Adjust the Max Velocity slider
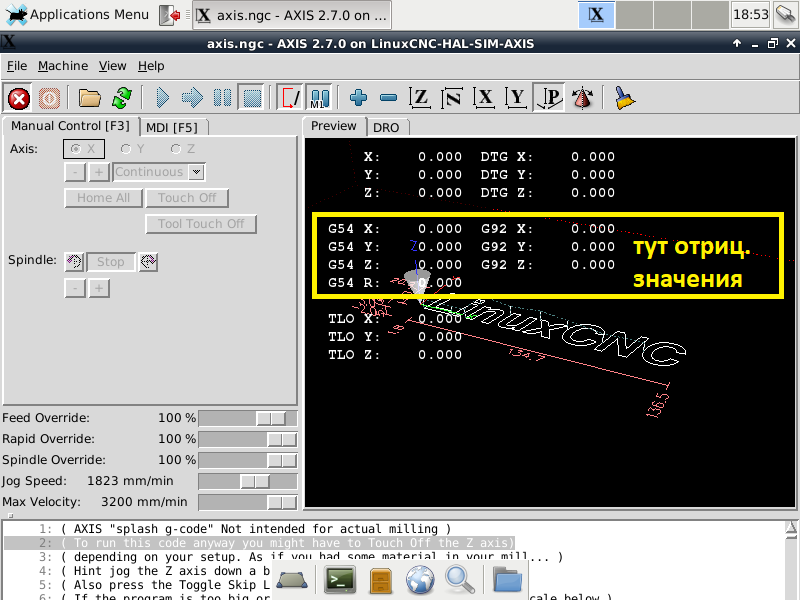 (247, 502)
